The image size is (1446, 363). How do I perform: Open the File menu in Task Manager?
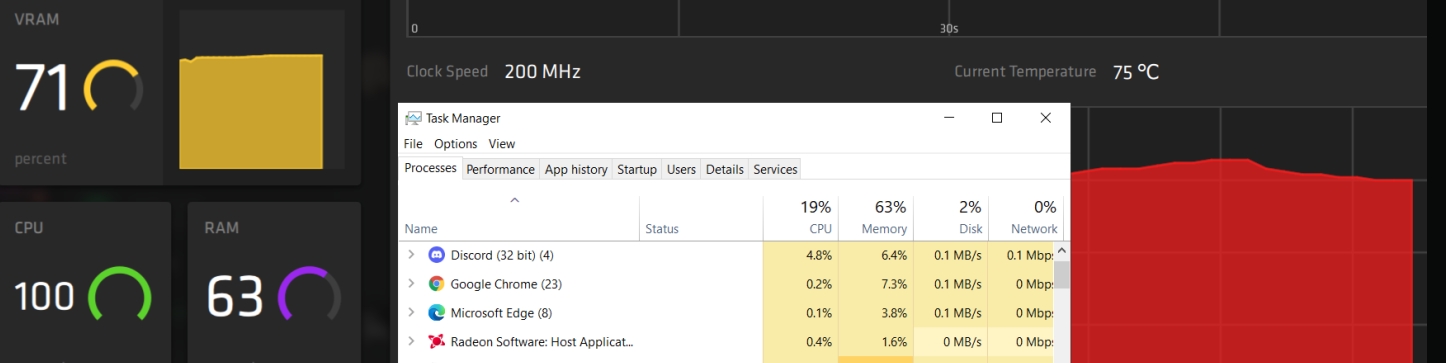point(413,144)
